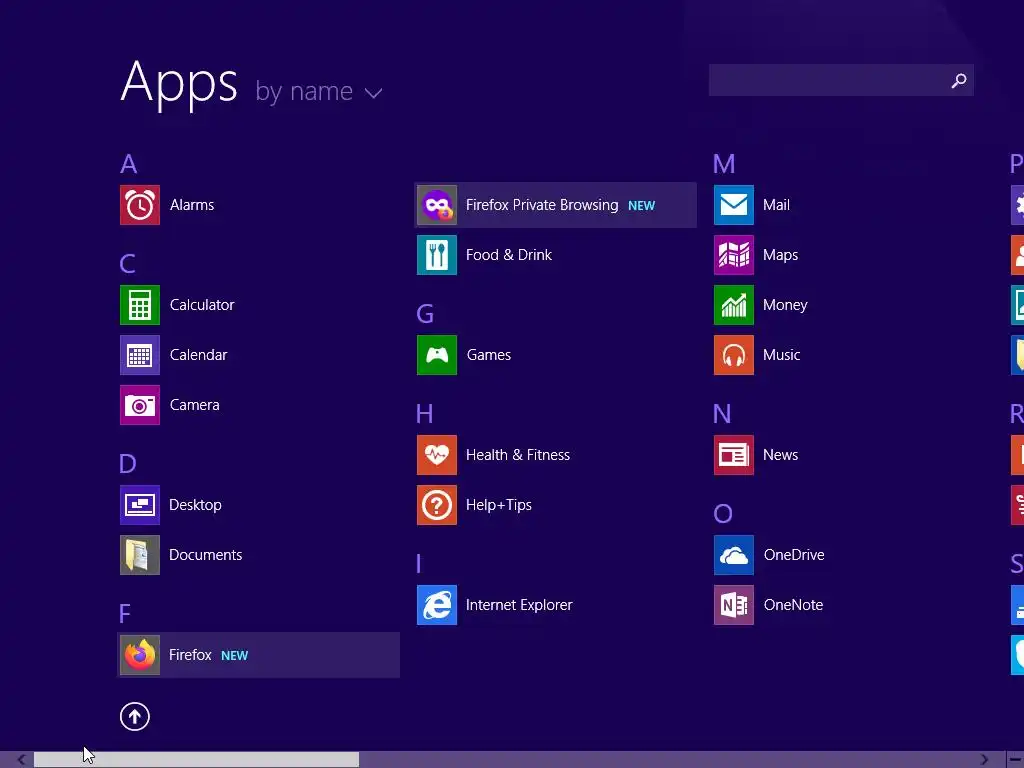1024x768 pixels.
Task: Launch the Calculator app icon
Action: coord(140,305)
